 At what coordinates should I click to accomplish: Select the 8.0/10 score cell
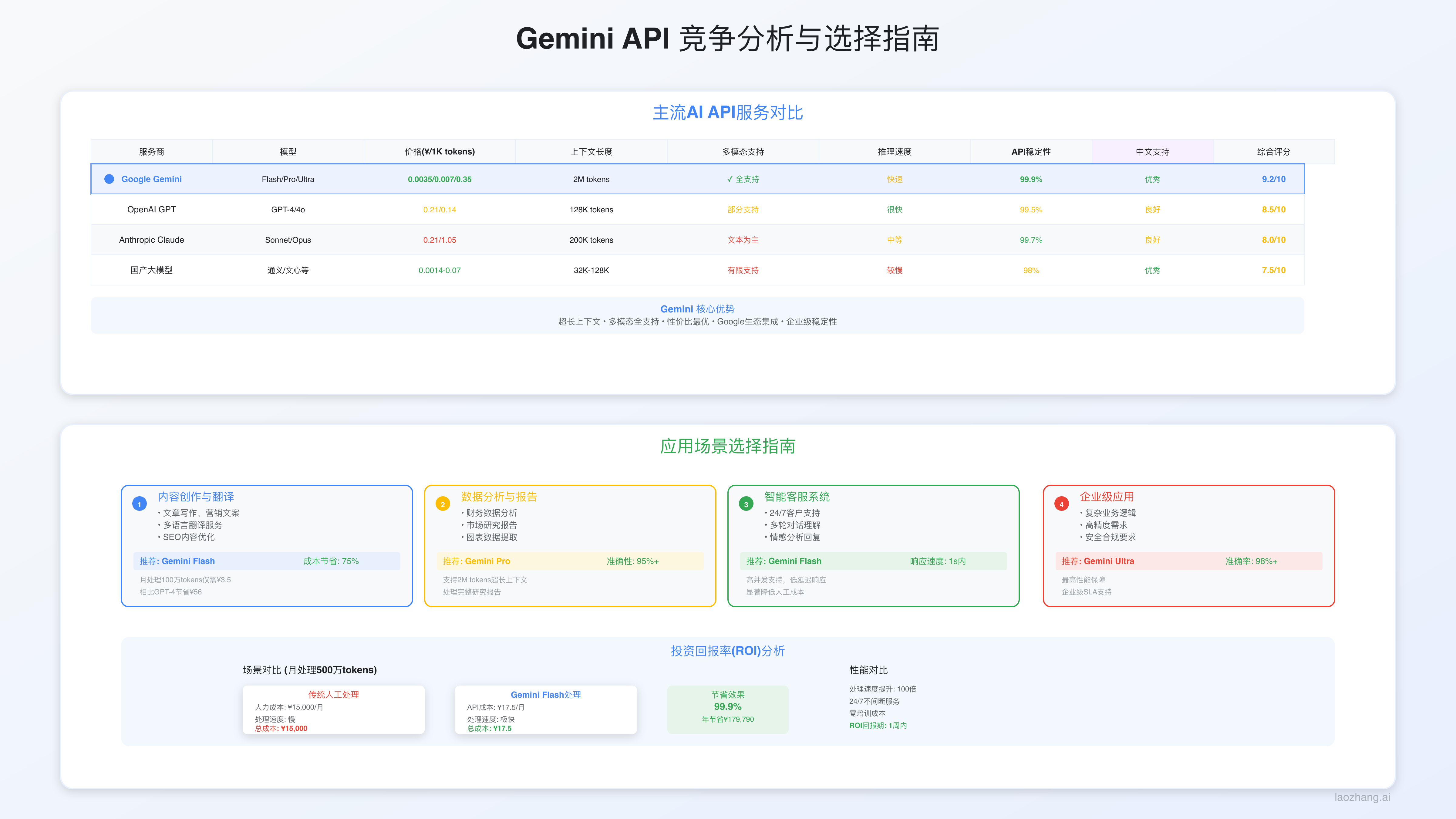pyautogui.click(x=1274, y=240)
